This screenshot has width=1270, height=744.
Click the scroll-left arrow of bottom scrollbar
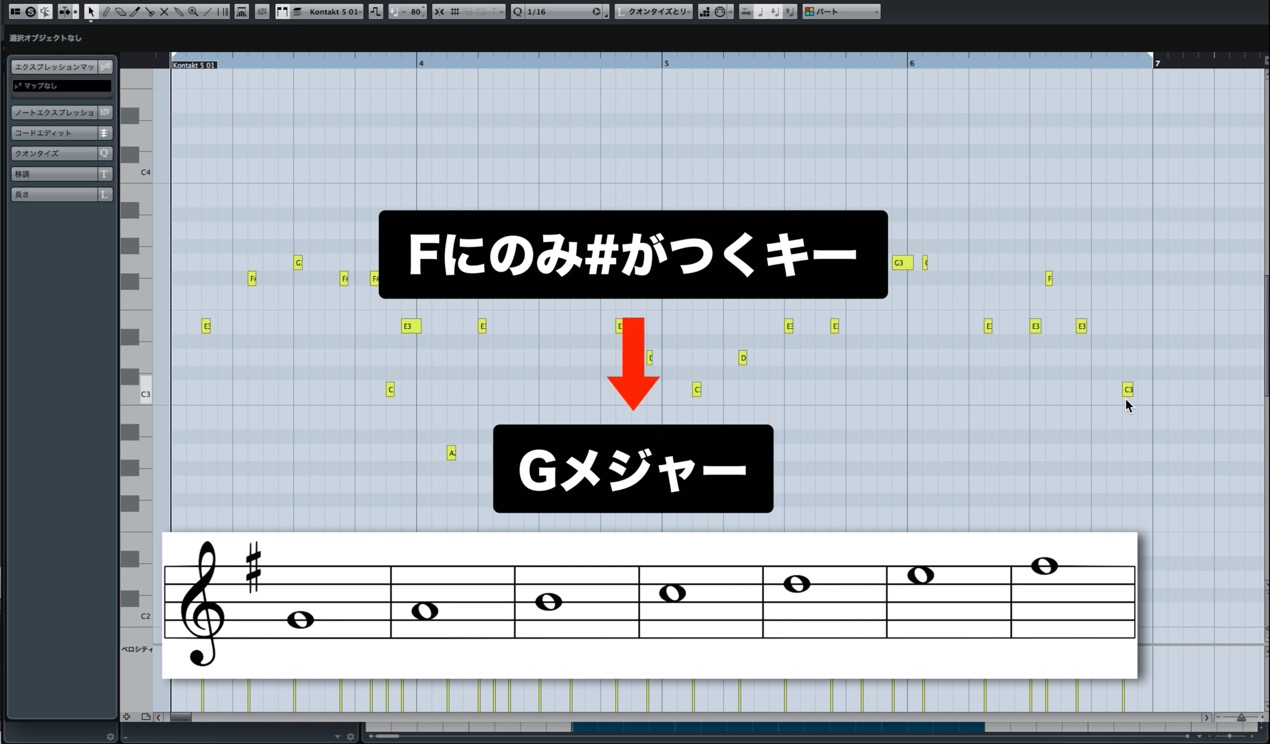click(160, 717)
